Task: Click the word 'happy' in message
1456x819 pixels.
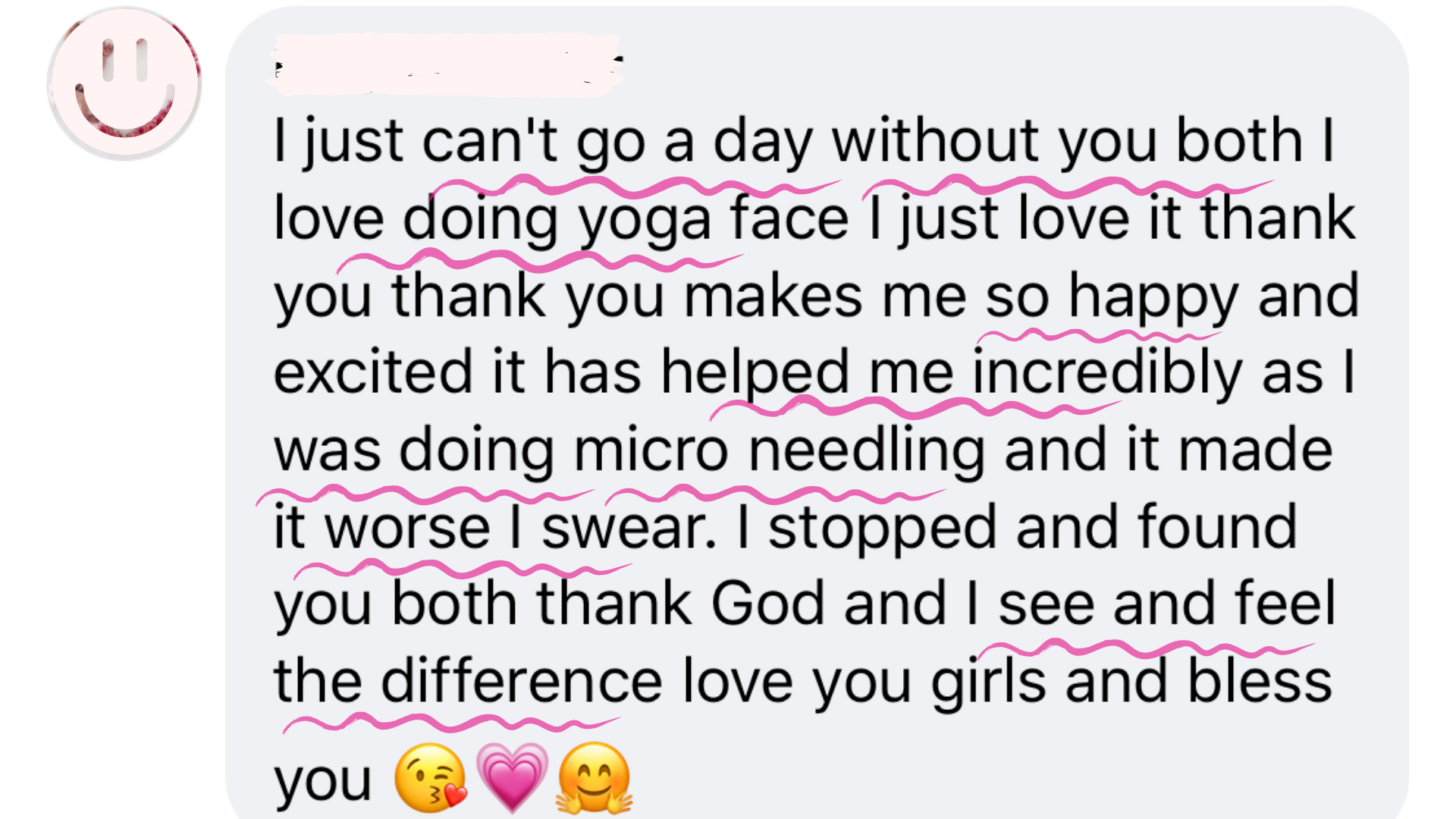Action: click(1153, 299)
